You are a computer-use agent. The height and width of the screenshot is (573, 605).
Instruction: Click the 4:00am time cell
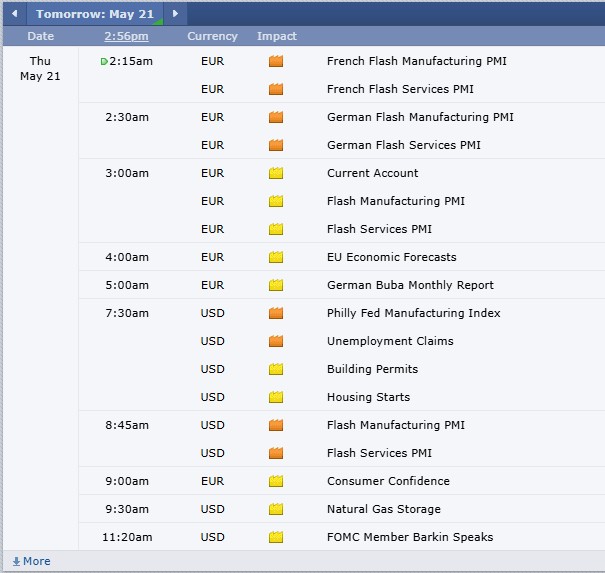pyautogui.click(x=127, y=257)
